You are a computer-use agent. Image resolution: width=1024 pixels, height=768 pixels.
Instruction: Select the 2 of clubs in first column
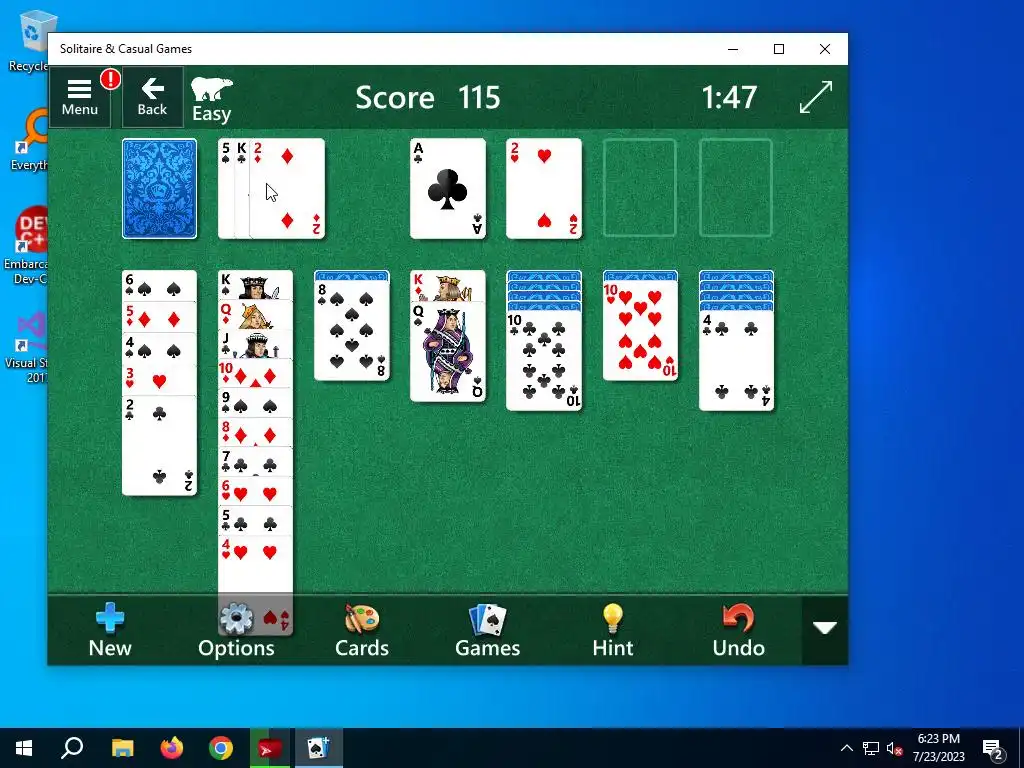click(x=159, y=445)
